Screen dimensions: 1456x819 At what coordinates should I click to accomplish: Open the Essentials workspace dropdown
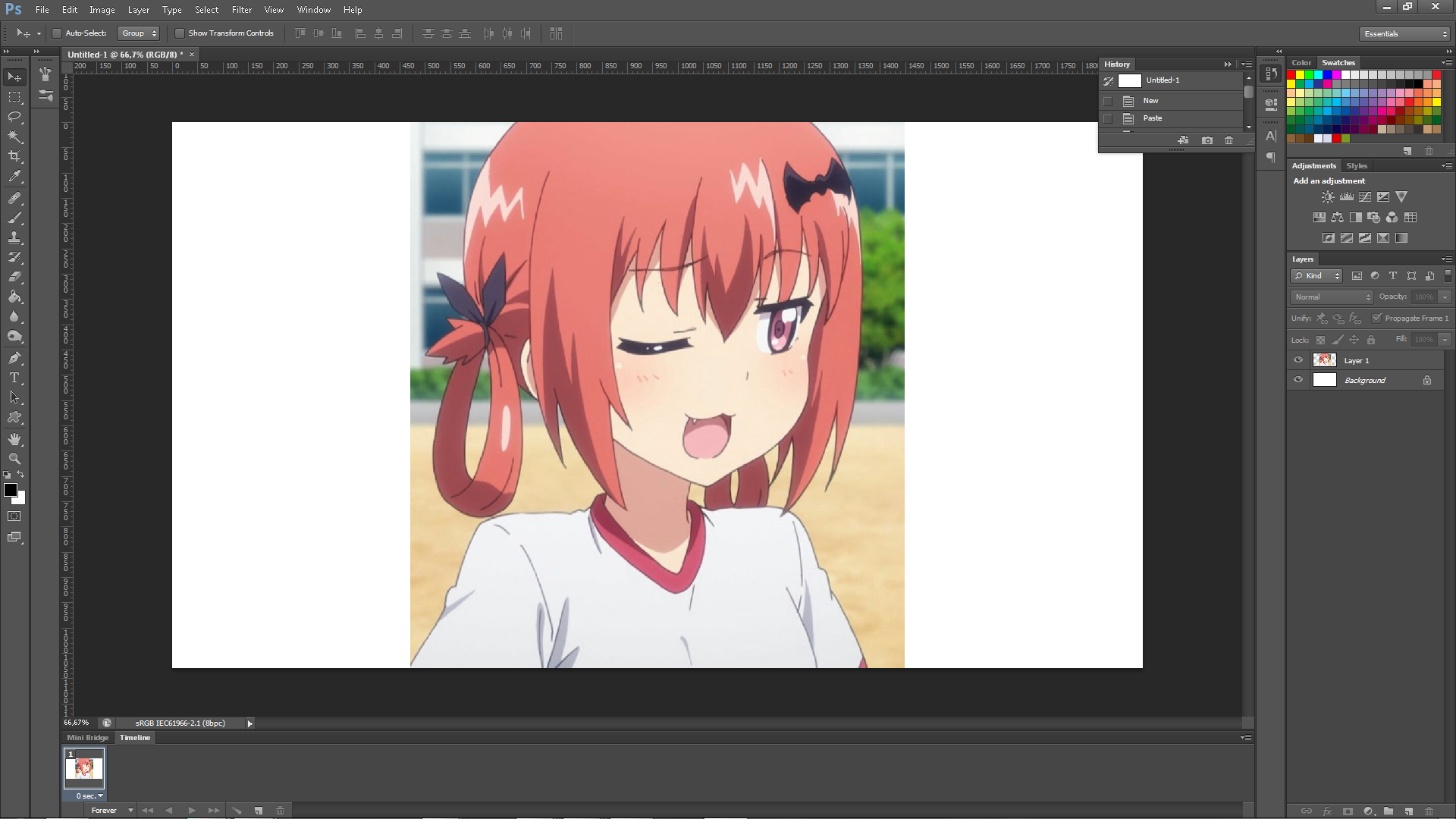(1405, 34)
